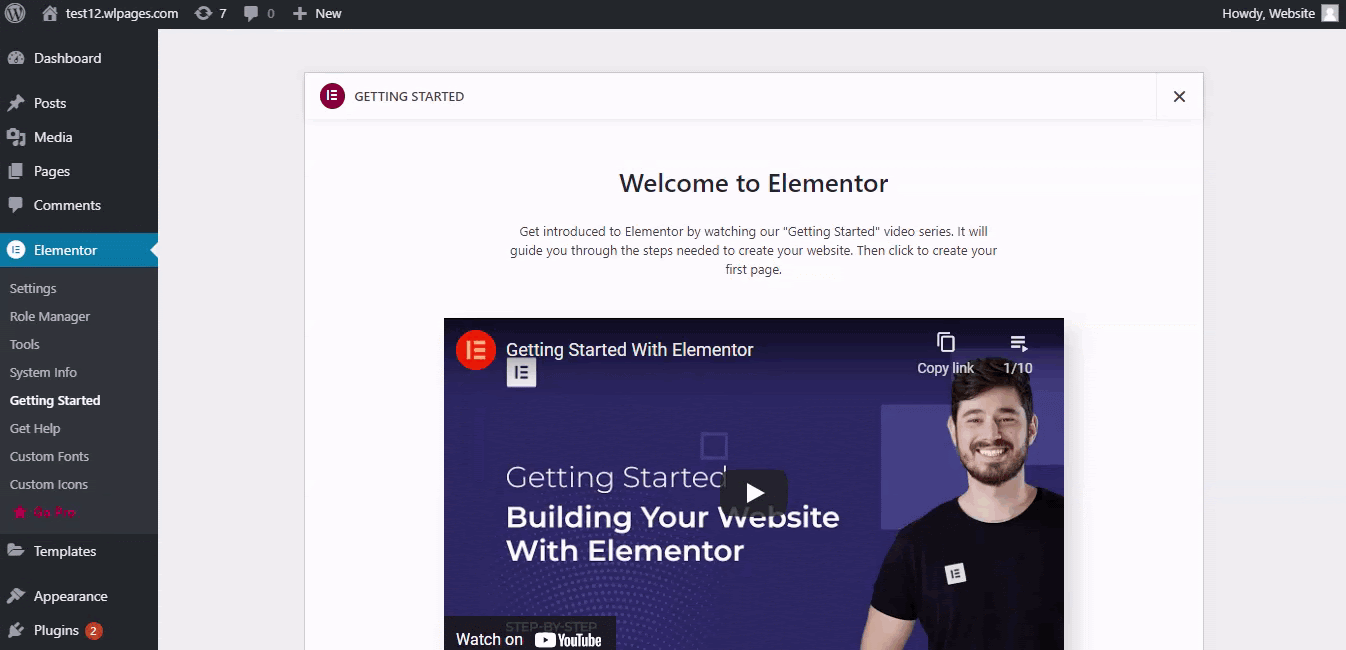The image size is (1346, 650).
Task: Select the Elementor sidebar menu
Action: click(79, 250)
